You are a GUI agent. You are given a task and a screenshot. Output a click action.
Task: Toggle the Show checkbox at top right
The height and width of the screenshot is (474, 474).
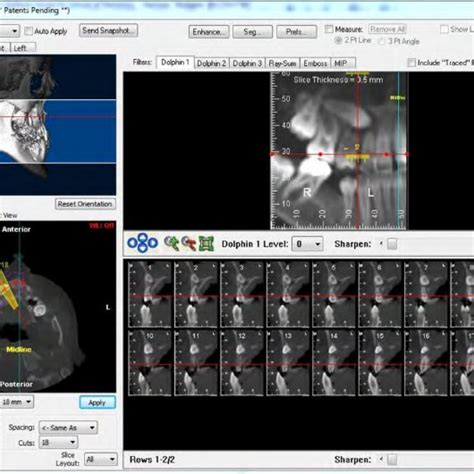click(x=444, y=29)
